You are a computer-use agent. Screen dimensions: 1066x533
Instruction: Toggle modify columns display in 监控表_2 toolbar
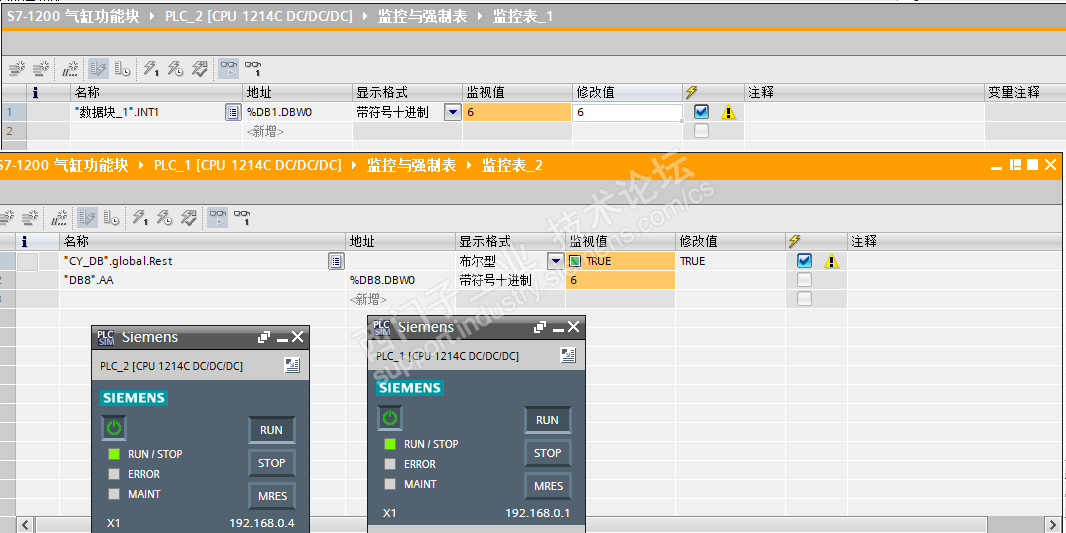click(x=88, y=218)
